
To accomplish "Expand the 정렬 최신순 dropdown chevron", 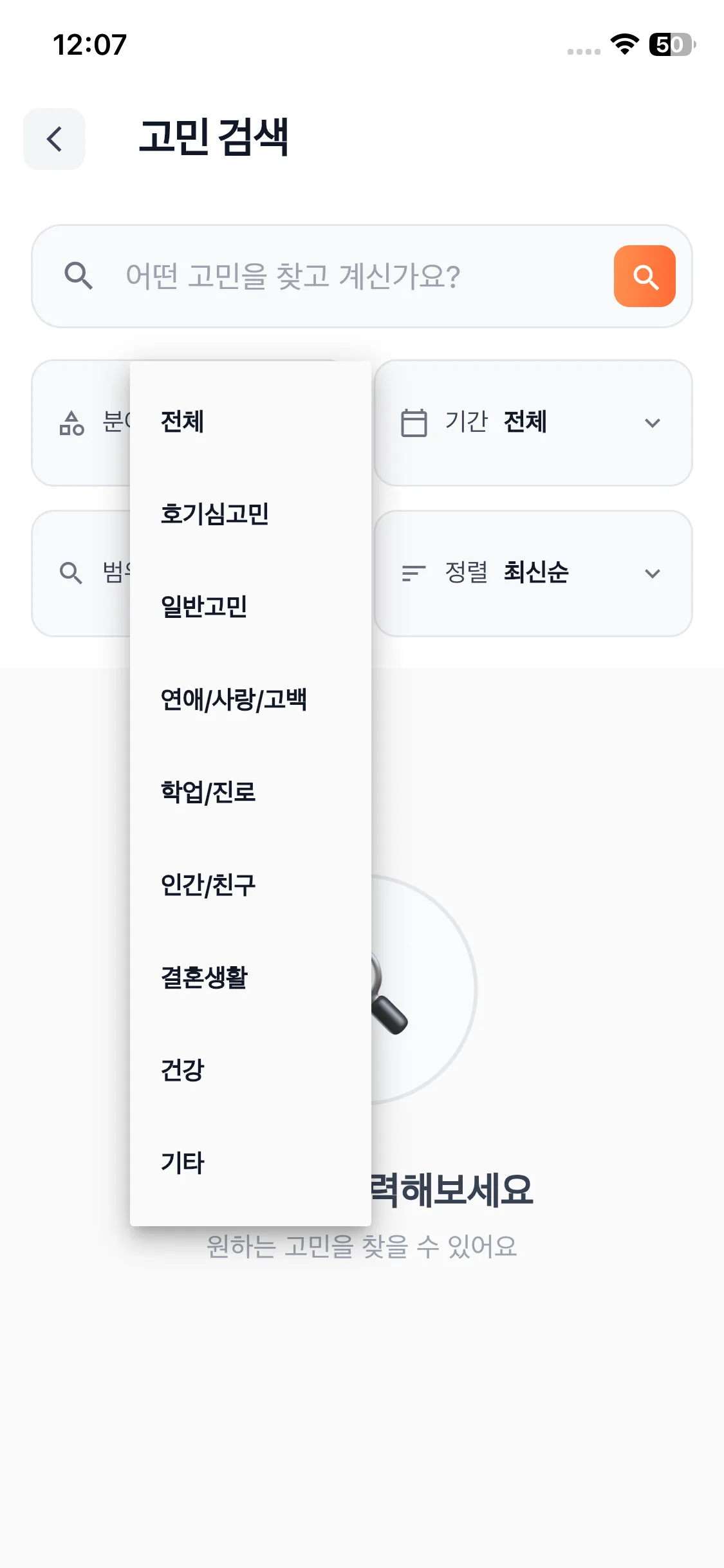I will point(653,573).
